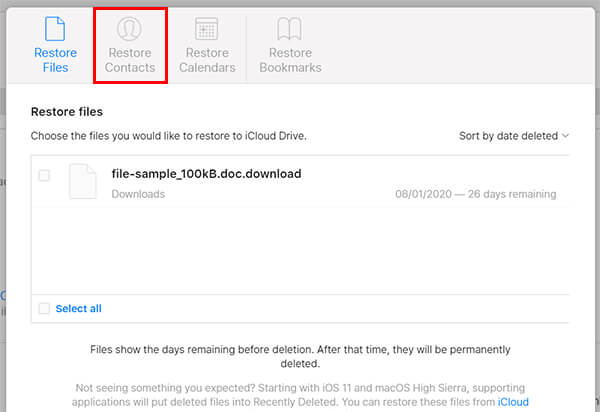Open the iCloud link in the footer note
600x412 pixels.
click(x=513, y=402)
